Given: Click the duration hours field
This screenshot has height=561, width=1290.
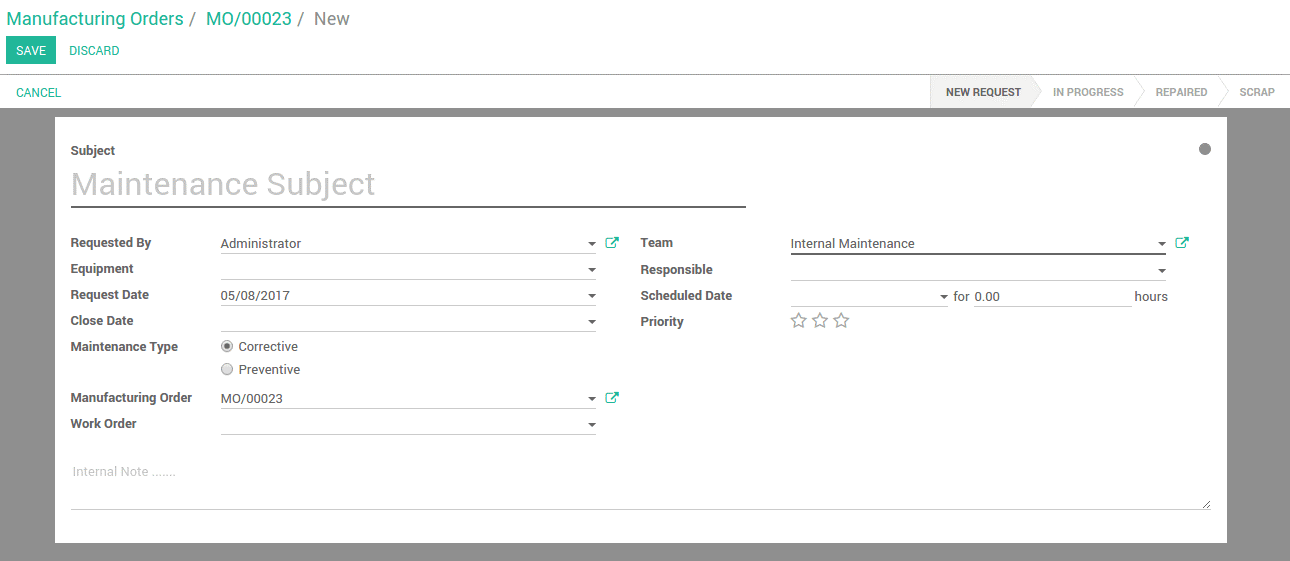Looking at the screenshot, I should click(x=1052, y=297).
